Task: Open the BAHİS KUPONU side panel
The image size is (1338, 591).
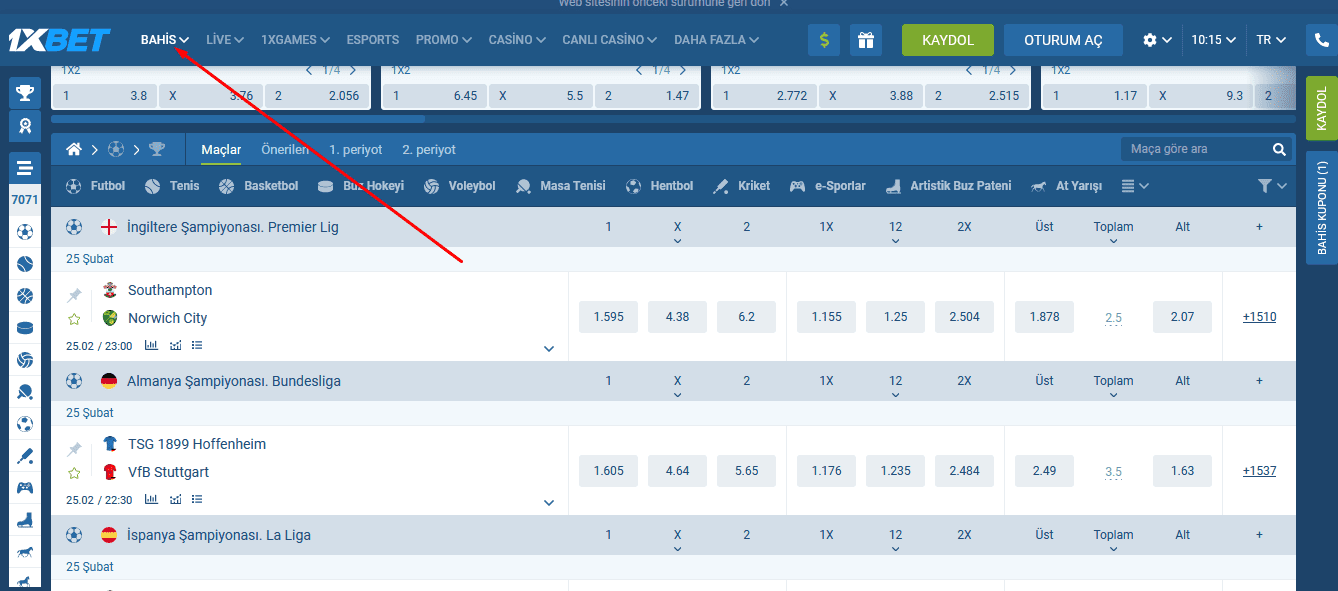Action: click(1322, 208)
